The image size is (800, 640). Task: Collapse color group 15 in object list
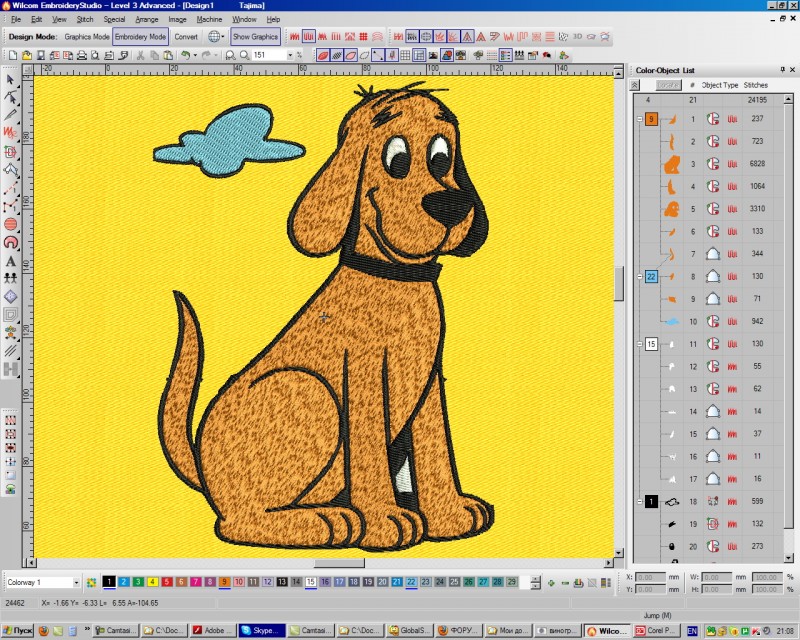[640, 344]
